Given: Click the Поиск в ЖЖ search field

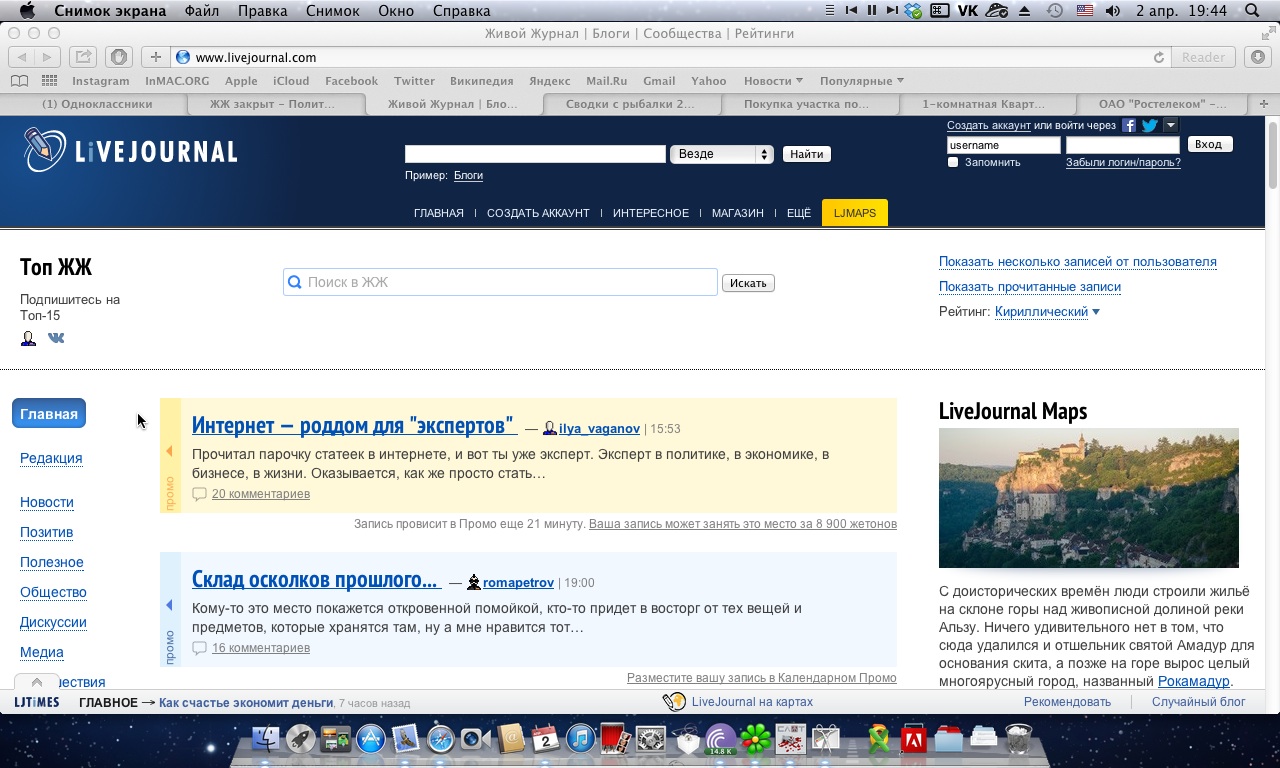Looking at the screenshot, I should (500, 282).
